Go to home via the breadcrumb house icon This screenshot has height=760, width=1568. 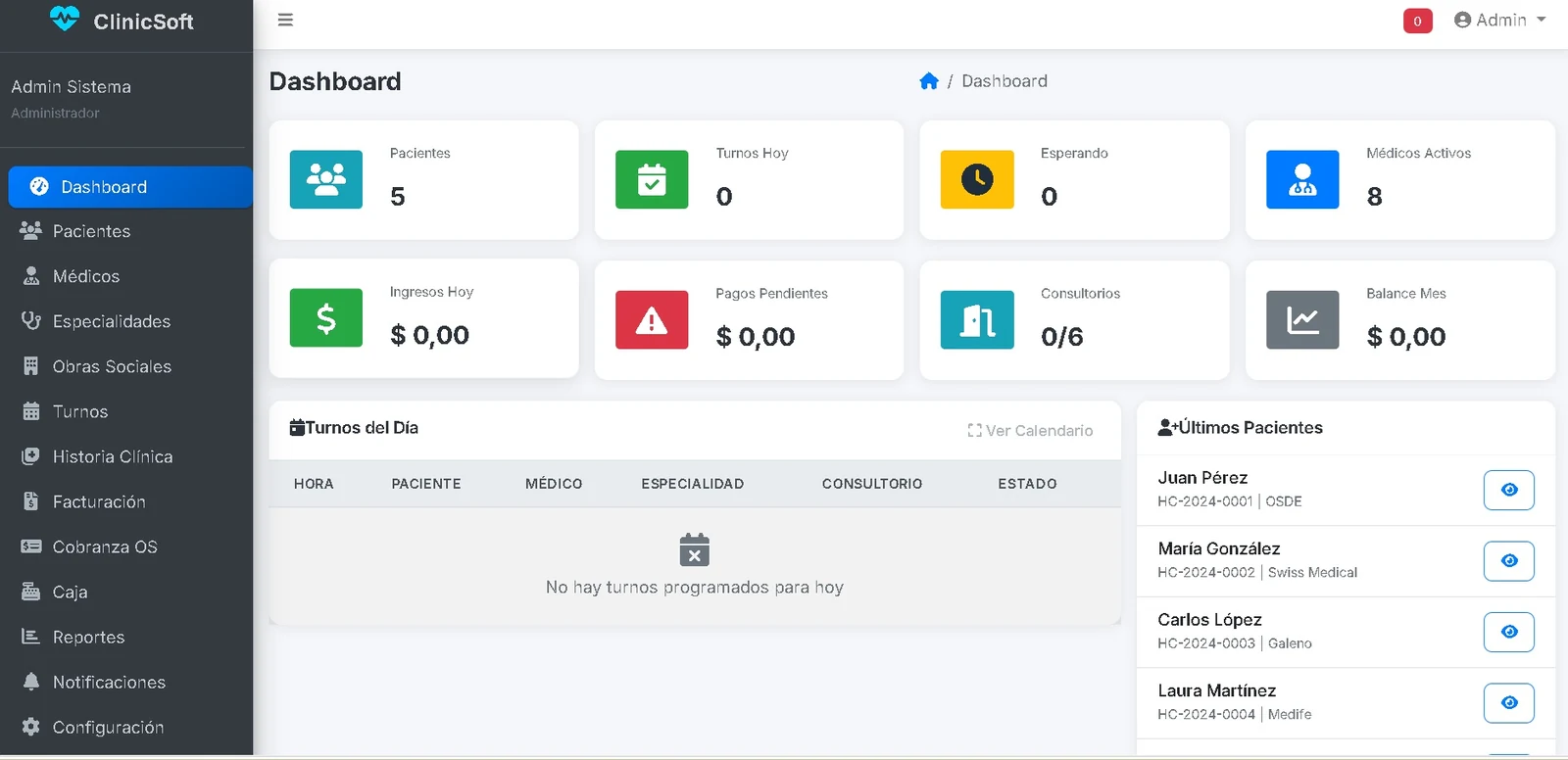929,81
